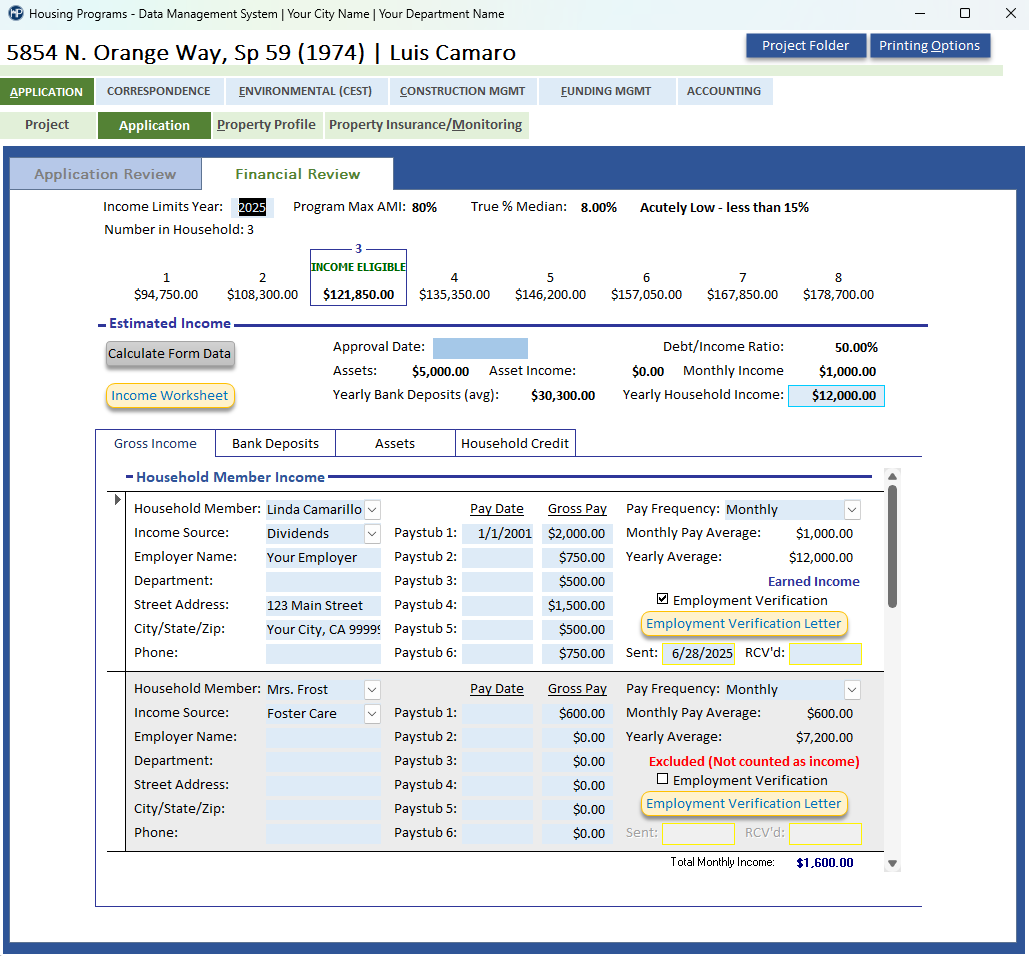The width and height of the screenshot is (1029, 956).
Task: Click the INCOME ELIGIBLE $121,850.00 box
Action: point(358,278)
